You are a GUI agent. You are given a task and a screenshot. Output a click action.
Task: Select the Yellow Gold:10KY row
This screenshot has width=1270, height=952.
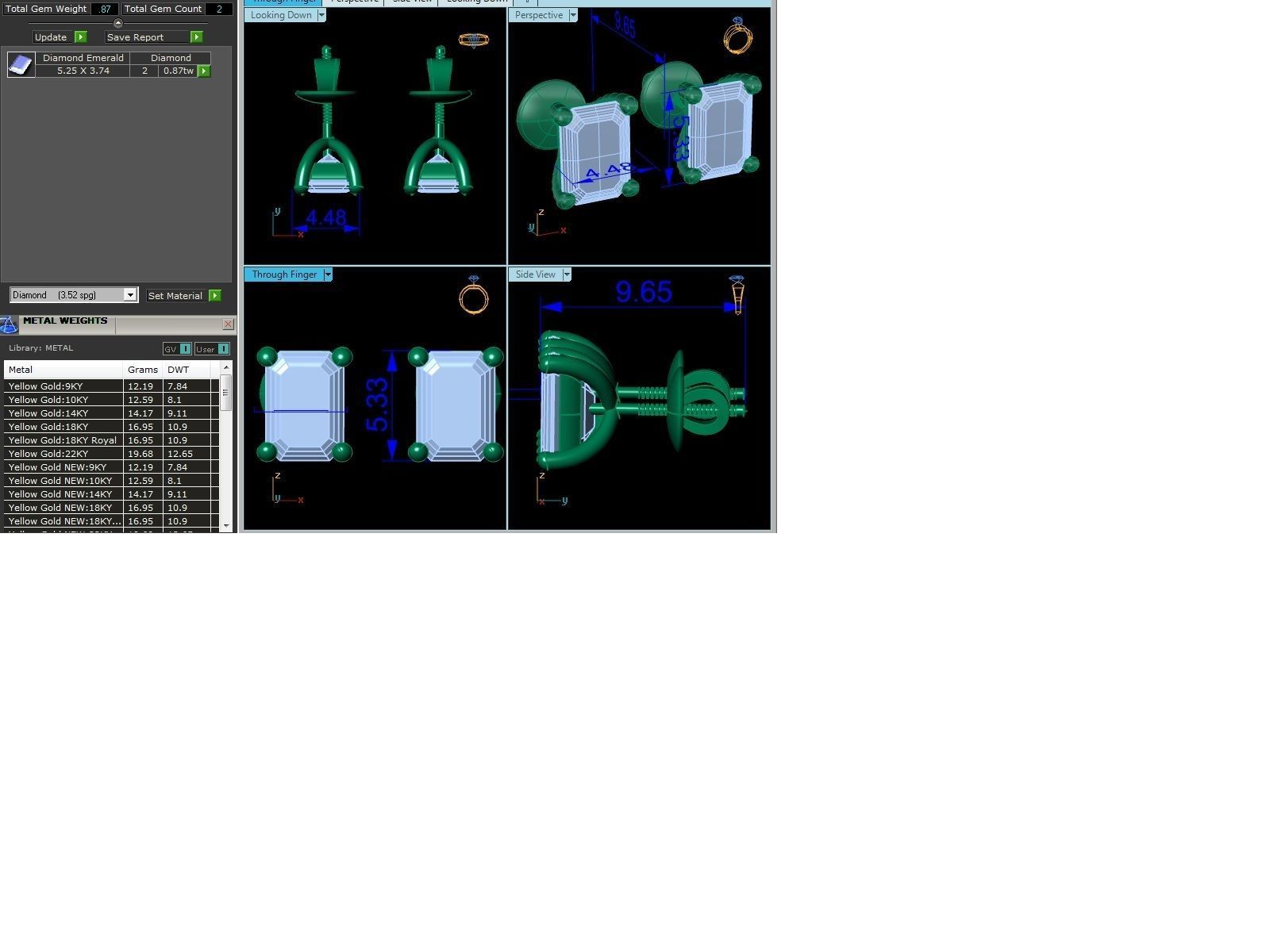coord(111,400)
